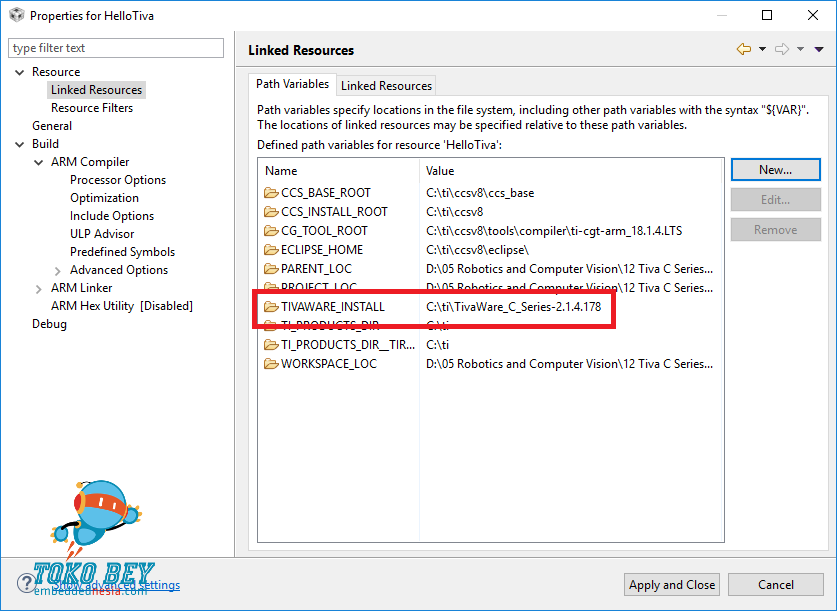Image resolution: width=837 pixels, height=611 pixels.
Task: Click the ECLIPSE_HOME folder icon
Action: [x=271, y=250]
